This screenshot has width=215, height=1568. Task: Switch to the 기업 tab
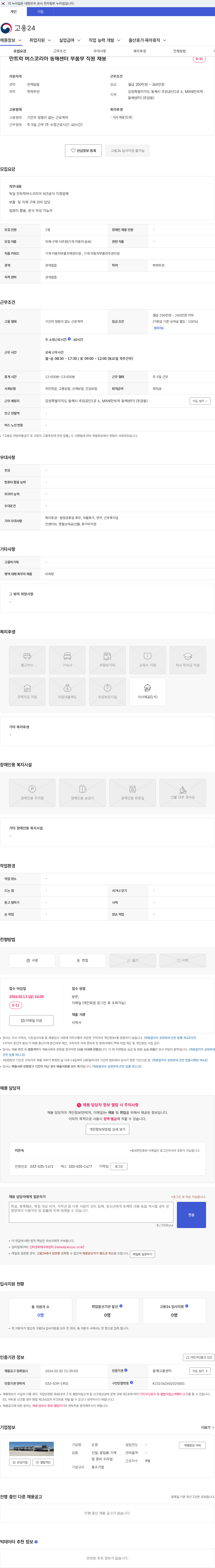40,12
